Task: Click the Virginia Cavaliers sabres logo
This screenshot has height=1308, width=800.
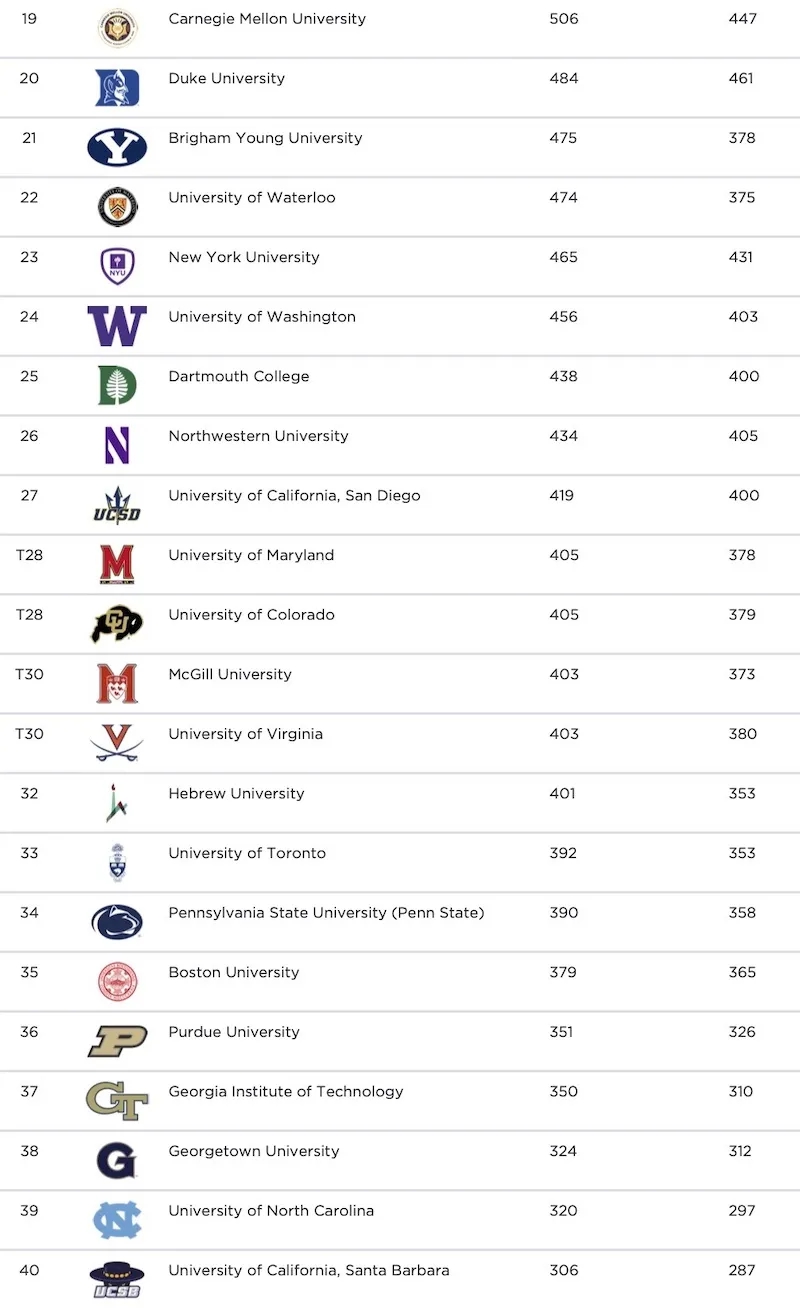Action: (x=117, y=743)
